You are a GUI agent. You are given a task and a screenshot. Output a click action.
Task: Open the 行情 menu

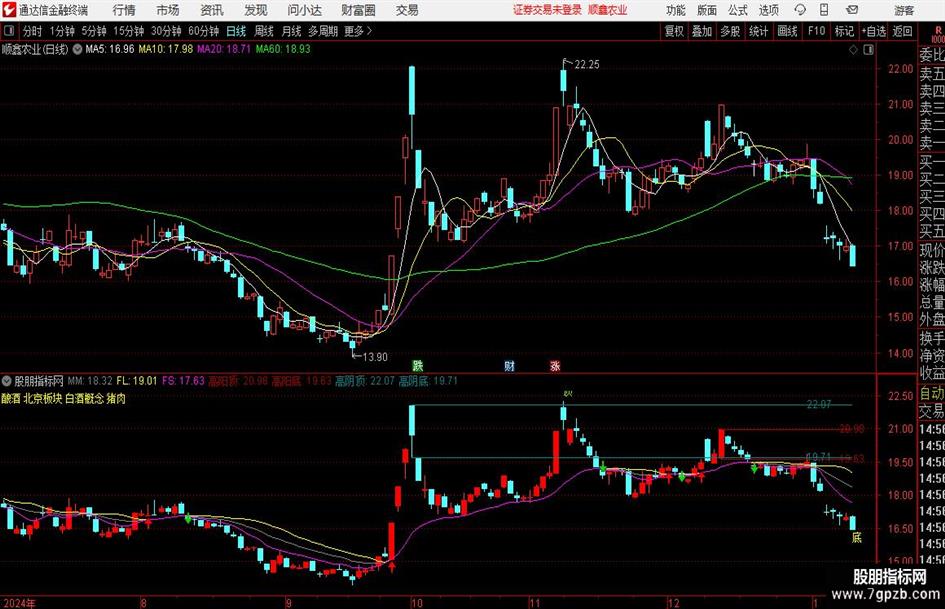point(124,10)
